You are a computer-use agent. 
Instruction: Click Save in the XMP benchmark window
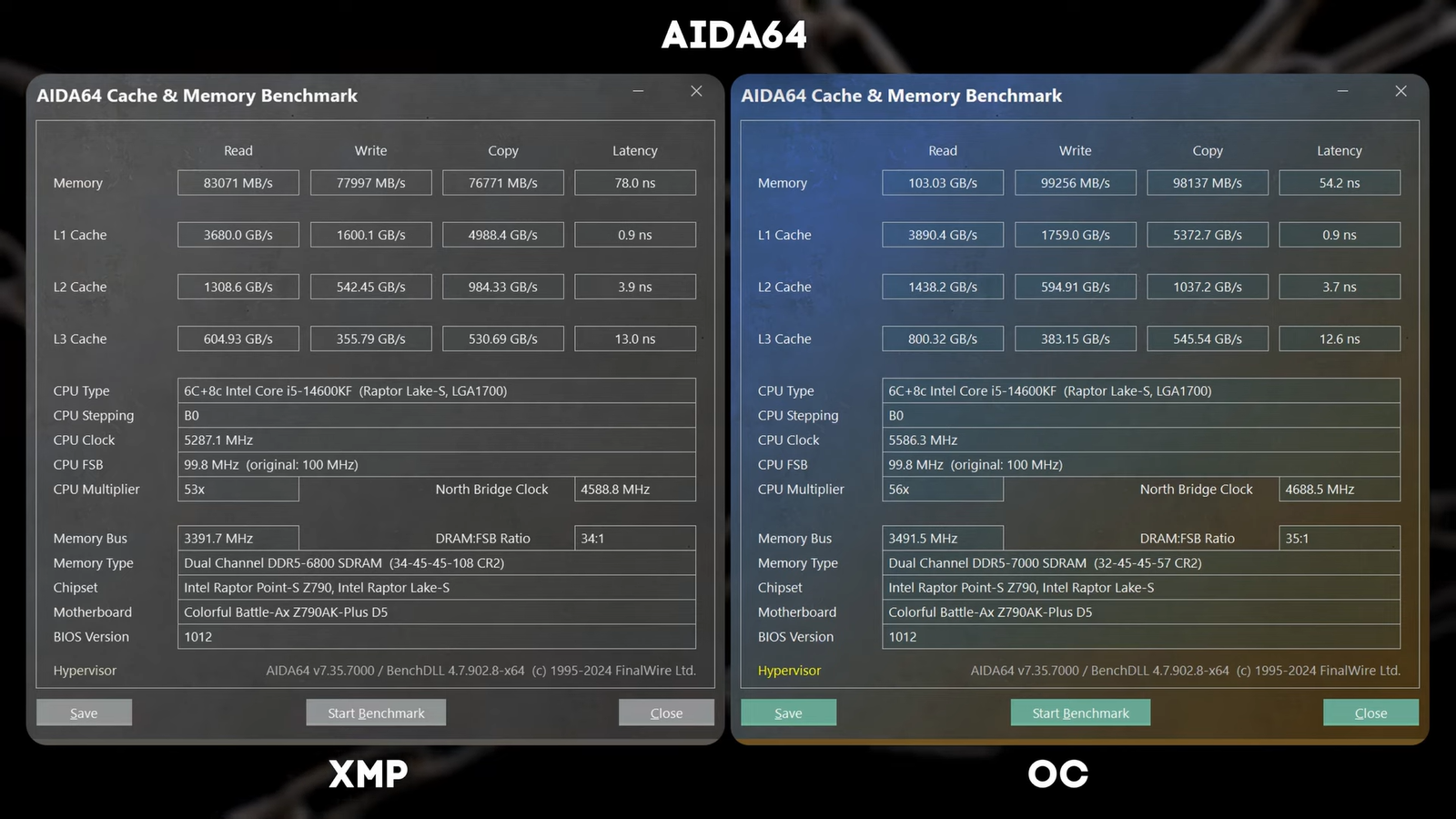point(84,713)
